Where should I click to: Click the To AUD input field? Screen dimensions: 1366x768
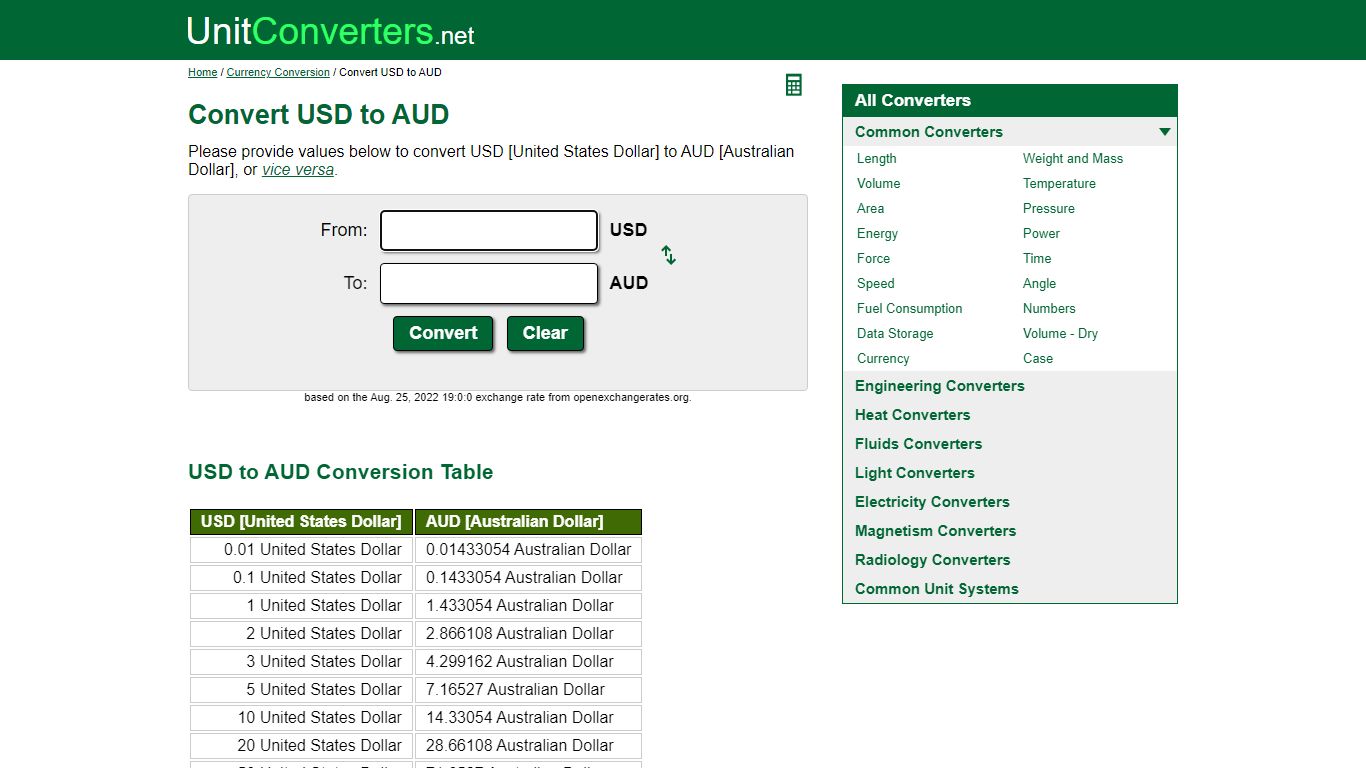coord(489,283)
